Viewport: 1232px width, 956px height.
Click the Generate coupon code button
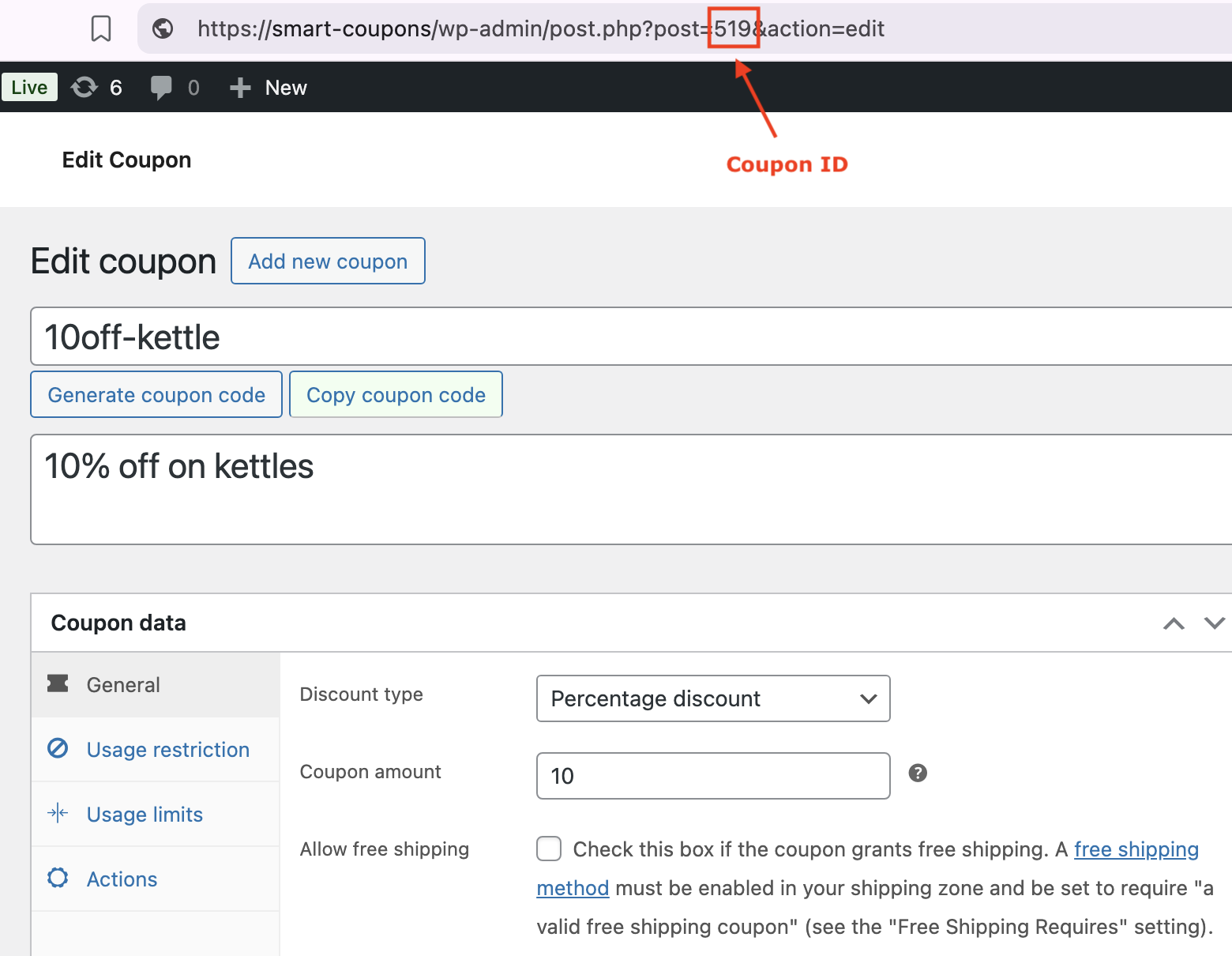pos(156,395)
